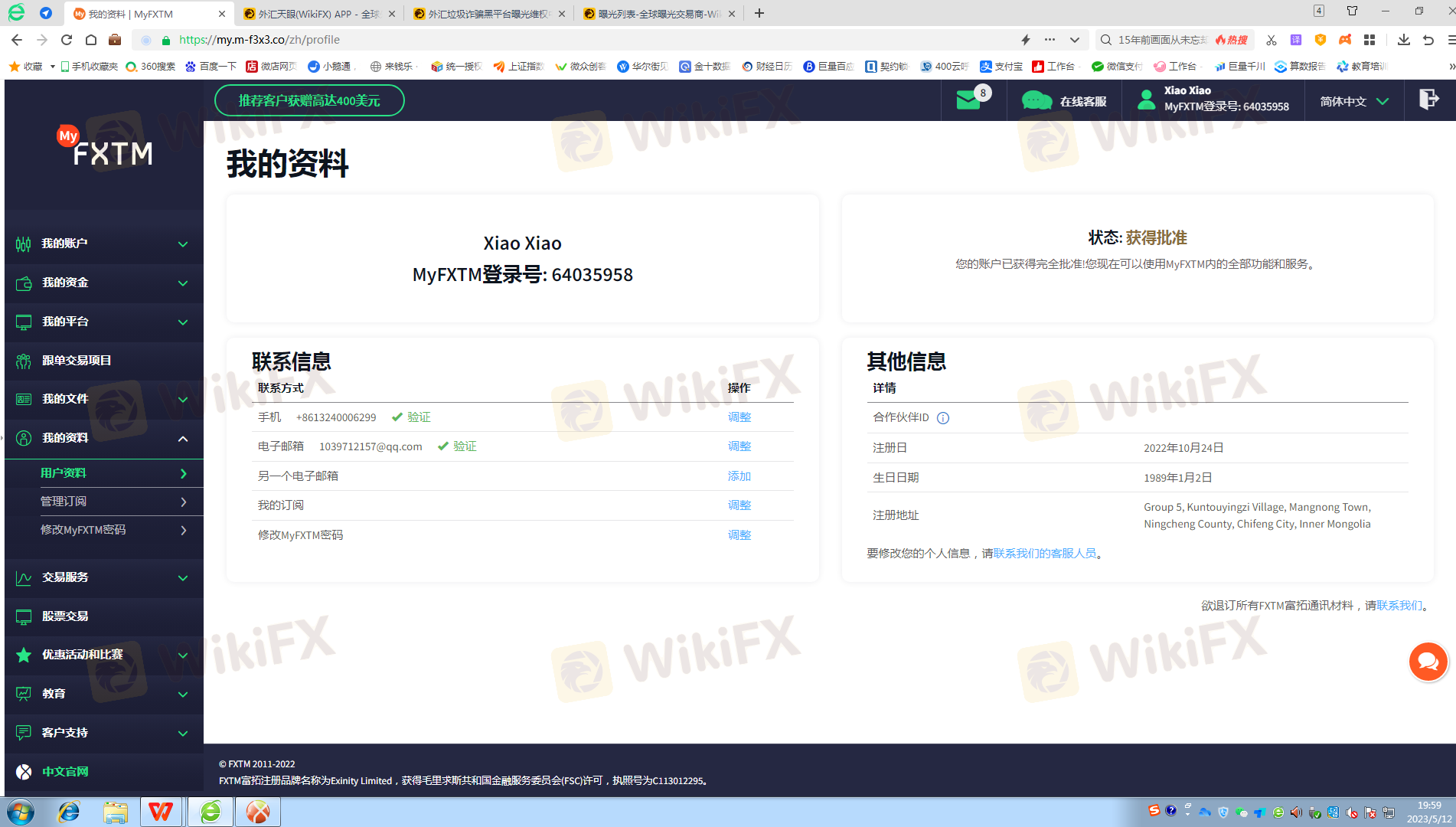1456x827 pixels.
Task: Click the browser home icon
Action: [x=91, y=40]
